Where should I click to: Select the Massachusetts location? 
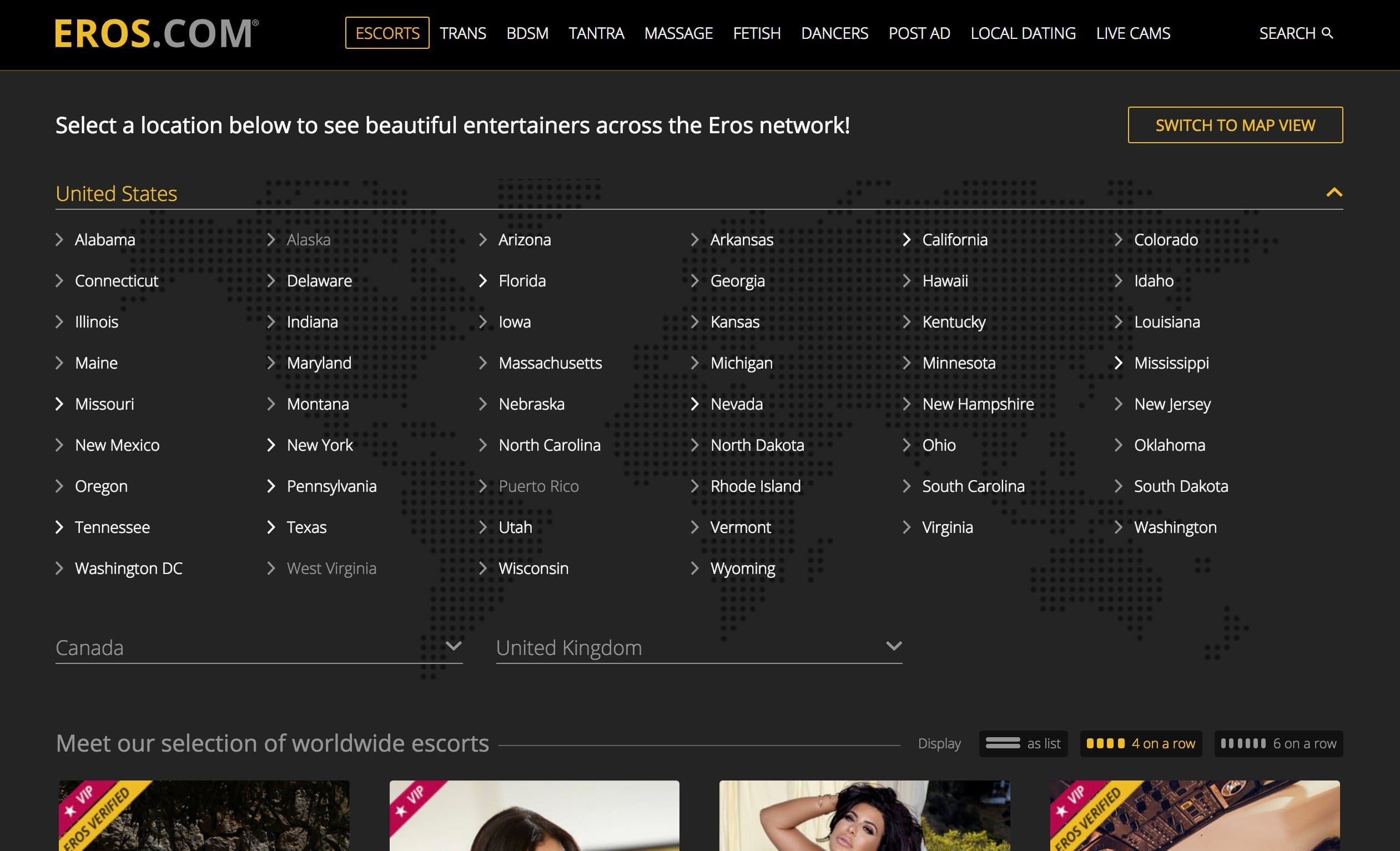coord(550,363)
